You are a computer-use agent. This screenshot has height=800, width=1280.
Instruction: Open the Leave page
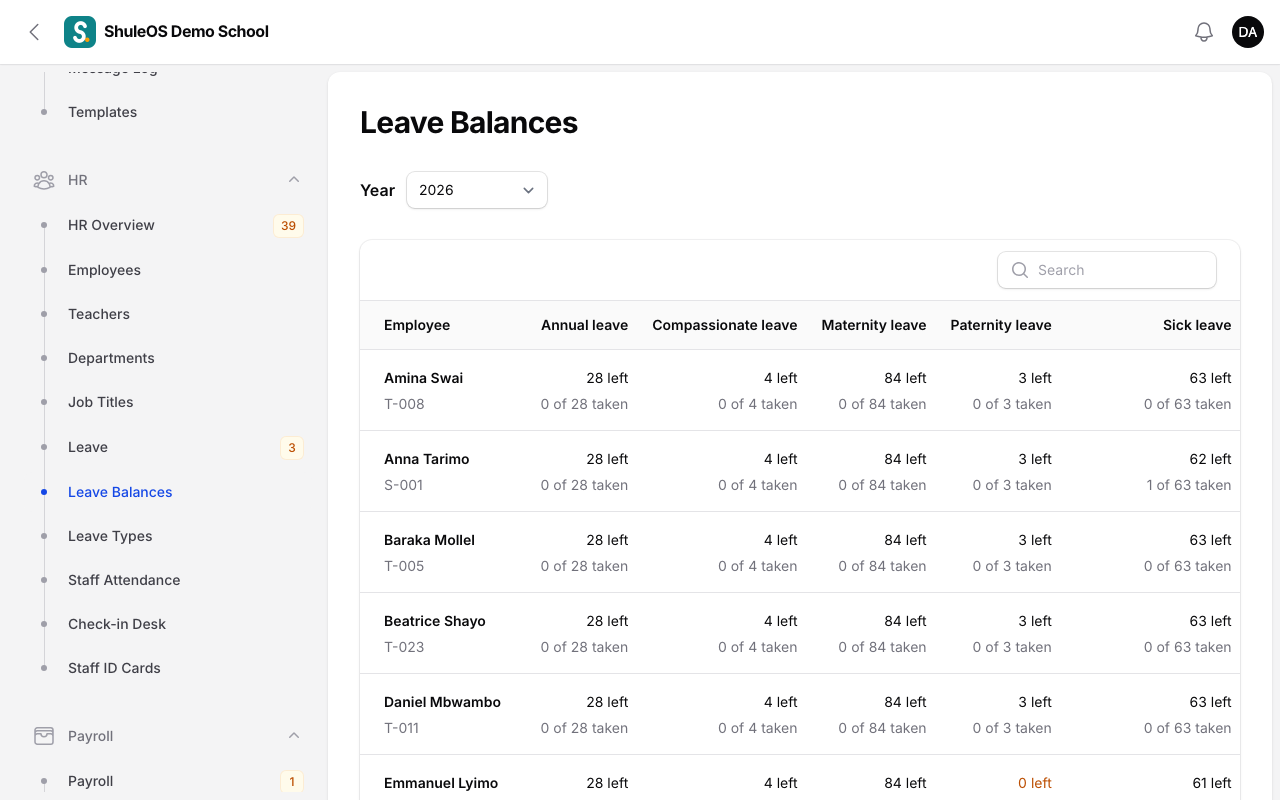pyautogui.click(x=88, y=447)
